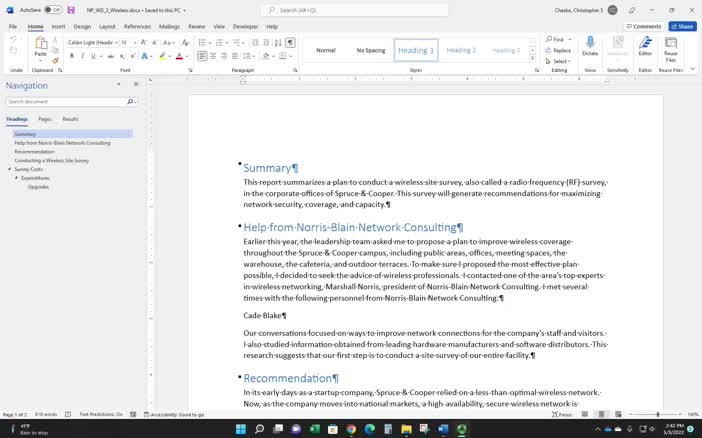The height and width of the screenshot is (438, 702).
Task: Apply Strikethrough formatting
Action: (x=111, y=56)
